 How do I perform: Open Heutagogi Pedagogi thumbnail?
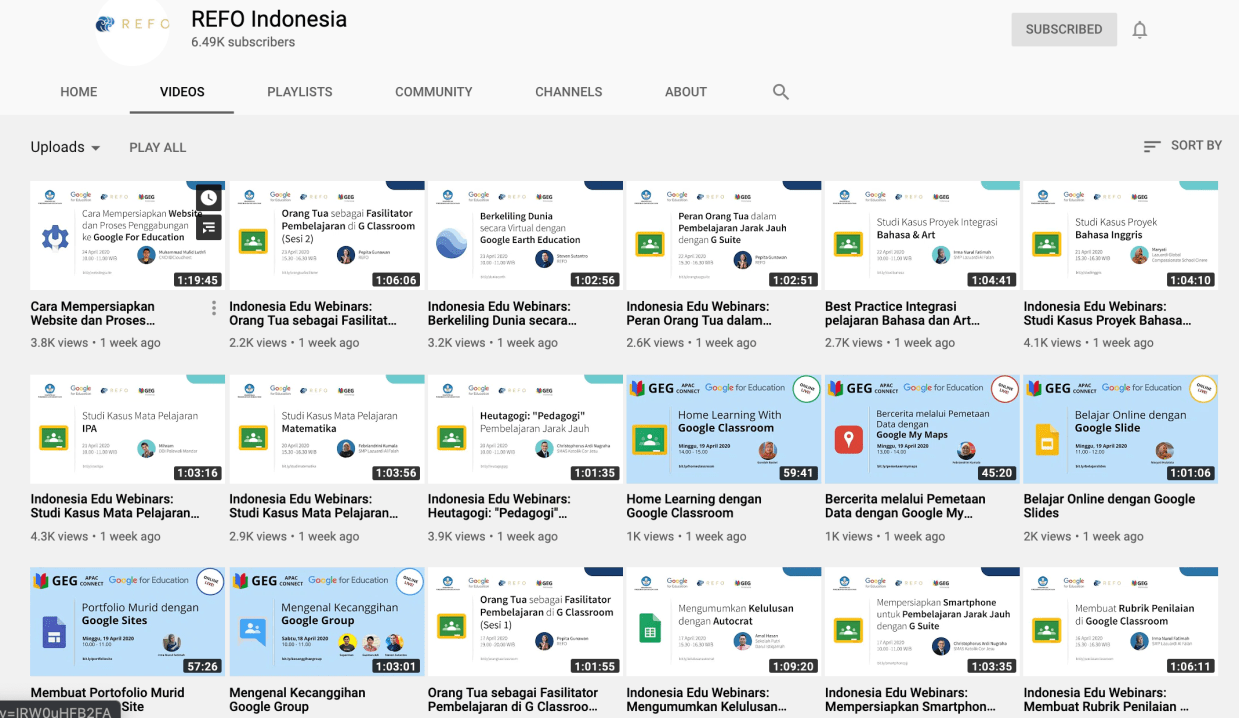[x=525, y=429]
